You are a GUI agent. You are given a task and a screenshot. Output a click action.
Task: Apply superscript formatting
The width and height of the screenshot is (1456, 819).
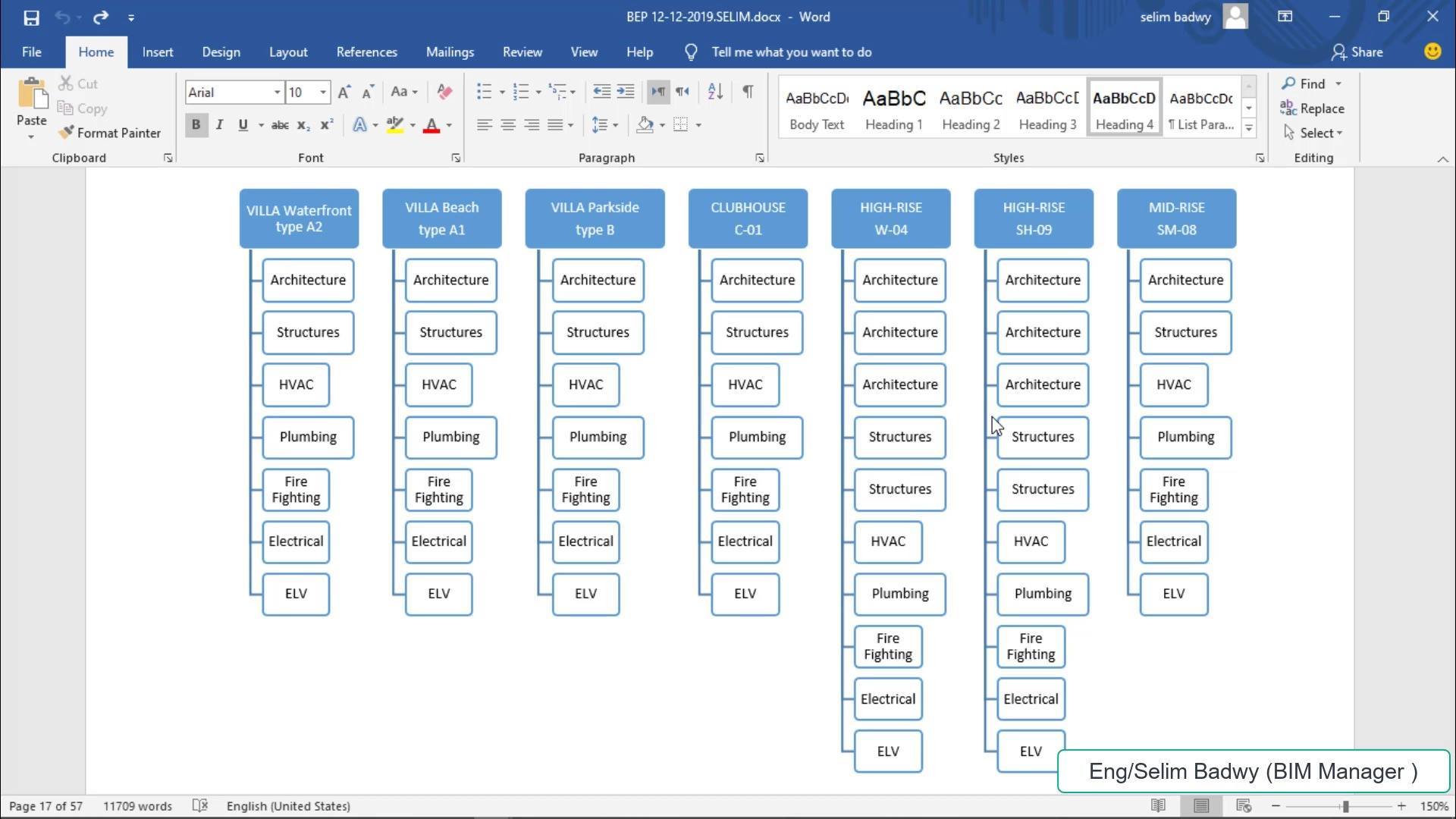(x=327, y=125)
